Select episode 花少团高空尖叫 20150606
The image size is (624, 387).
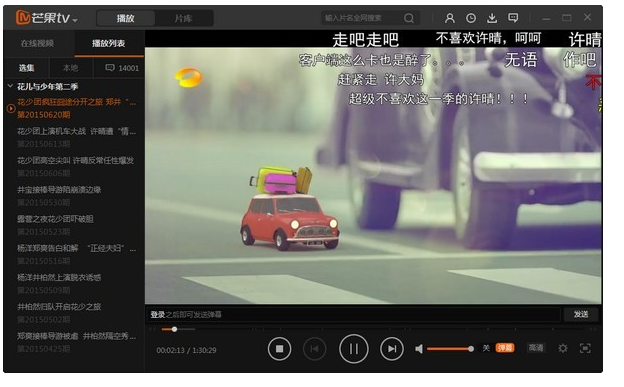[x=76, y=166]
